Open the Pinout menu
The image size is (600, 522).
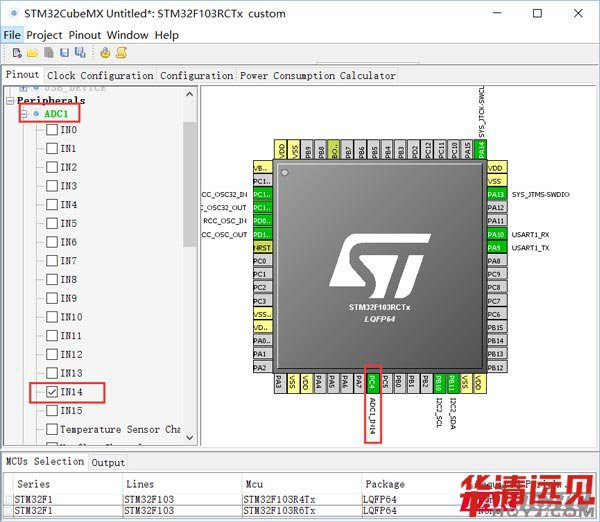[85, 35]
